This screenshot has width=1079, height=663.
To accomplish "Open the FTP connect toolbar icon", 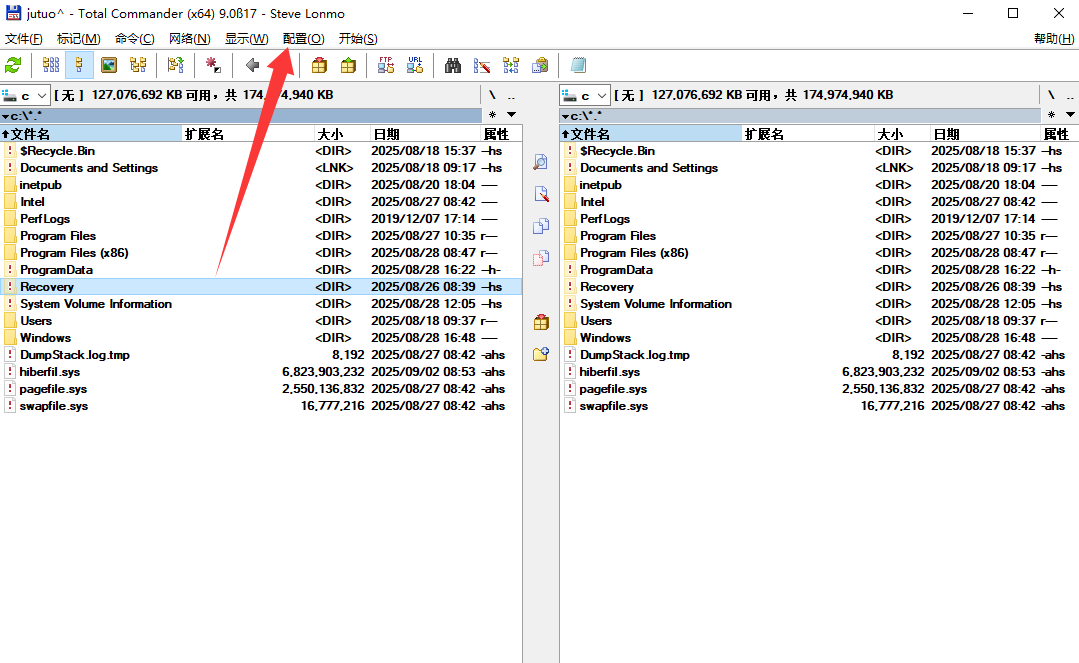I will (385, 65).
